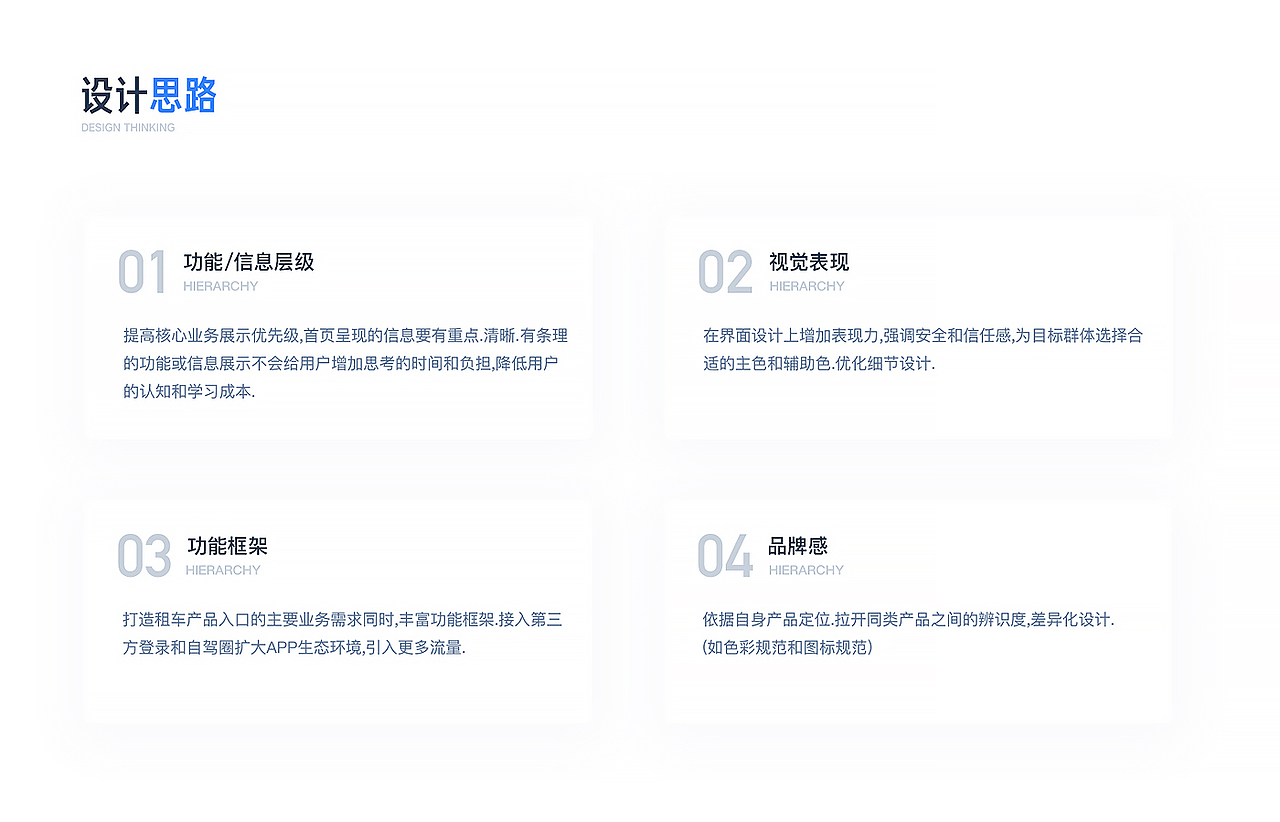Screen dimensions: 1280x822
Task: Click the large number 01 on first card
Action: pyautogui.click(x=143, y=270)
